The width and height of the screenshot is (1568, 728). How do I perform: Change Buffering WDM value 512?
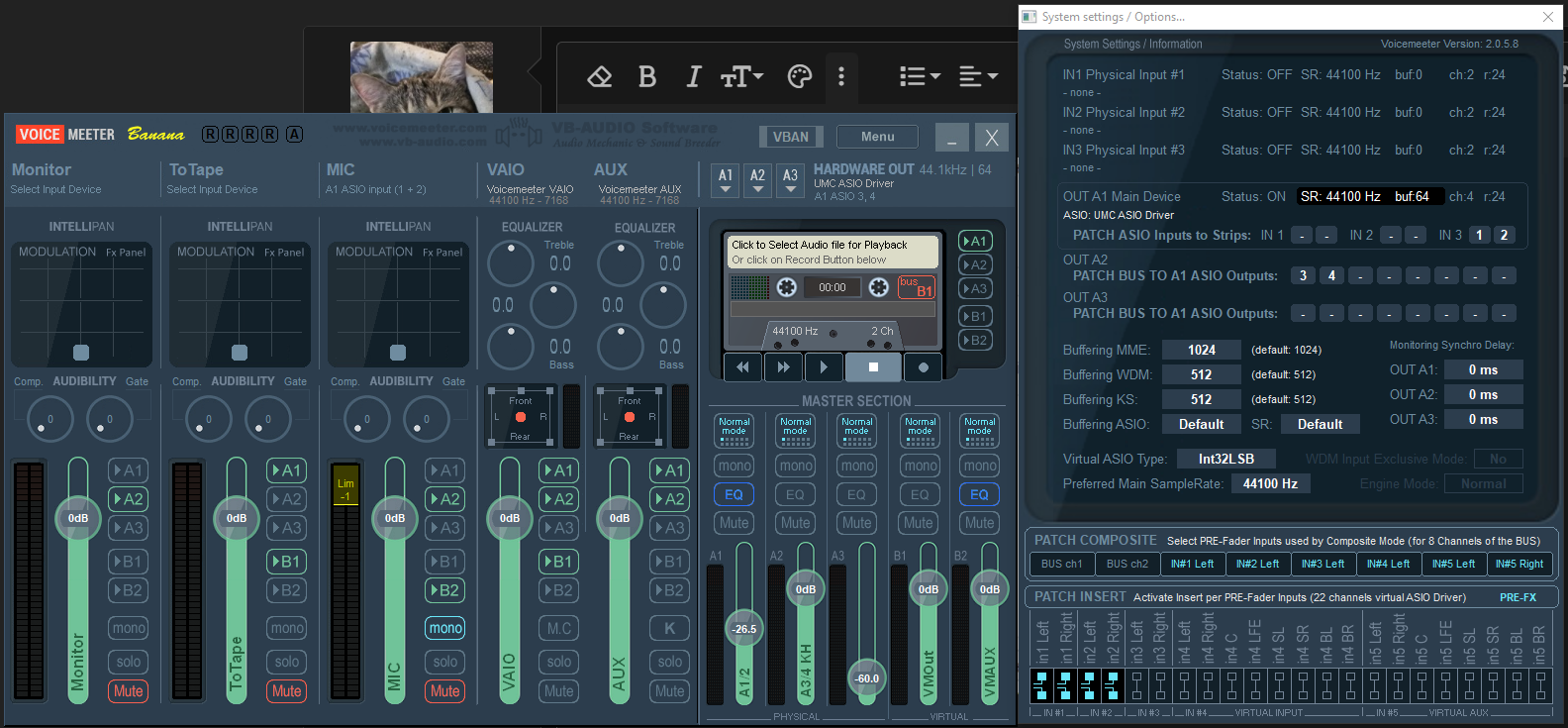pos(1202,374)
